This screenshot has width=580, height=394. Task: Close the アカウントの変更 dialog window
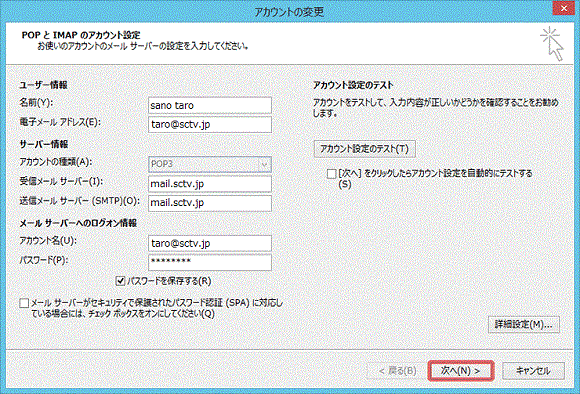point(564,8)
